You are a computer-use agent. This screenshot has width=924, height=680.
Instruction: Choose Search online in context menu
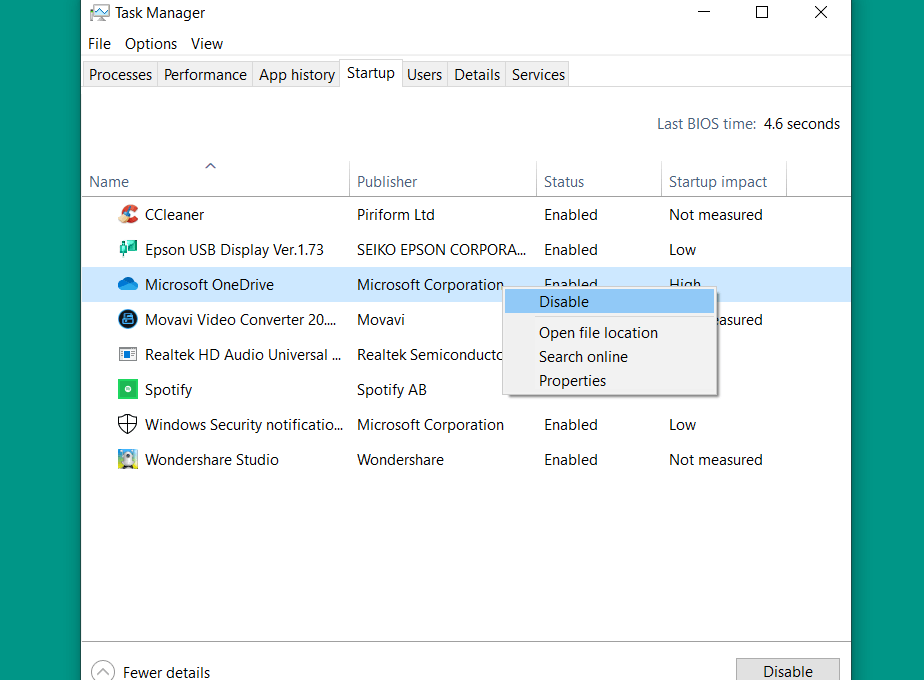click(609, 356)
